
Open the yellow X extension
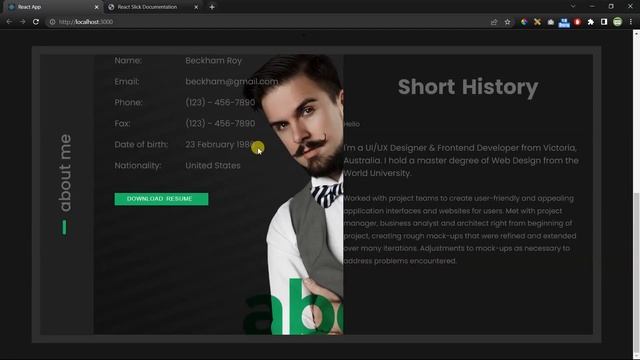point(537,22)
